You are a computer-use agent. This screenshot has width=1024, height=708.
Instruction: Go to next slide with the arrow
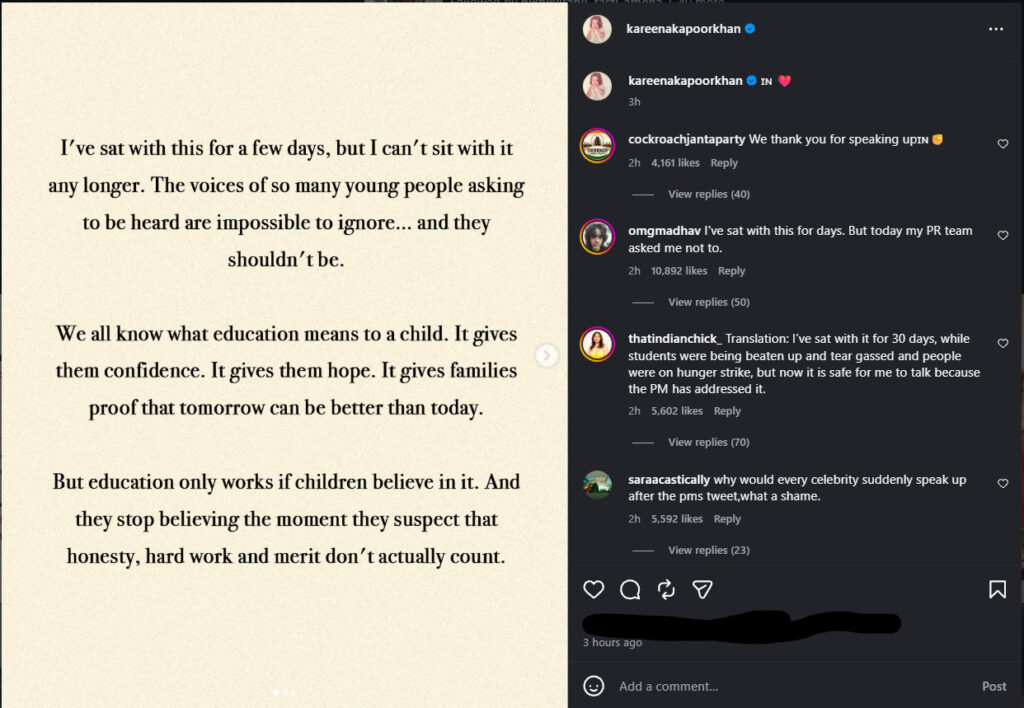547,355
